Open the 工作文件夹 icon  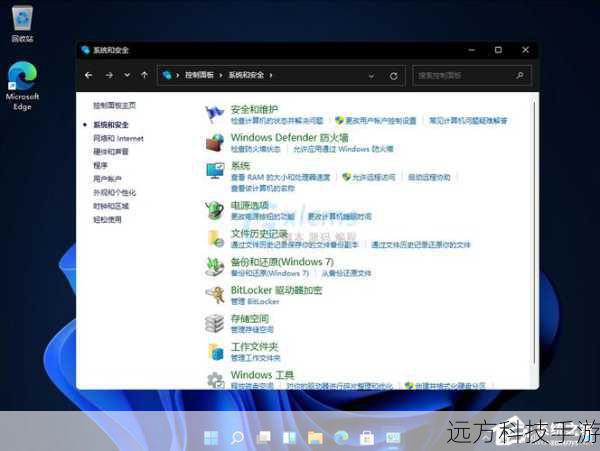pyautogui.click(x=215, y=352)
